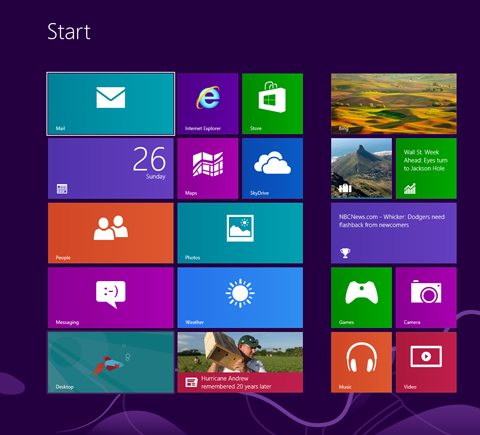Open the Travel tile with mountain photo

[x=361, y=168]
